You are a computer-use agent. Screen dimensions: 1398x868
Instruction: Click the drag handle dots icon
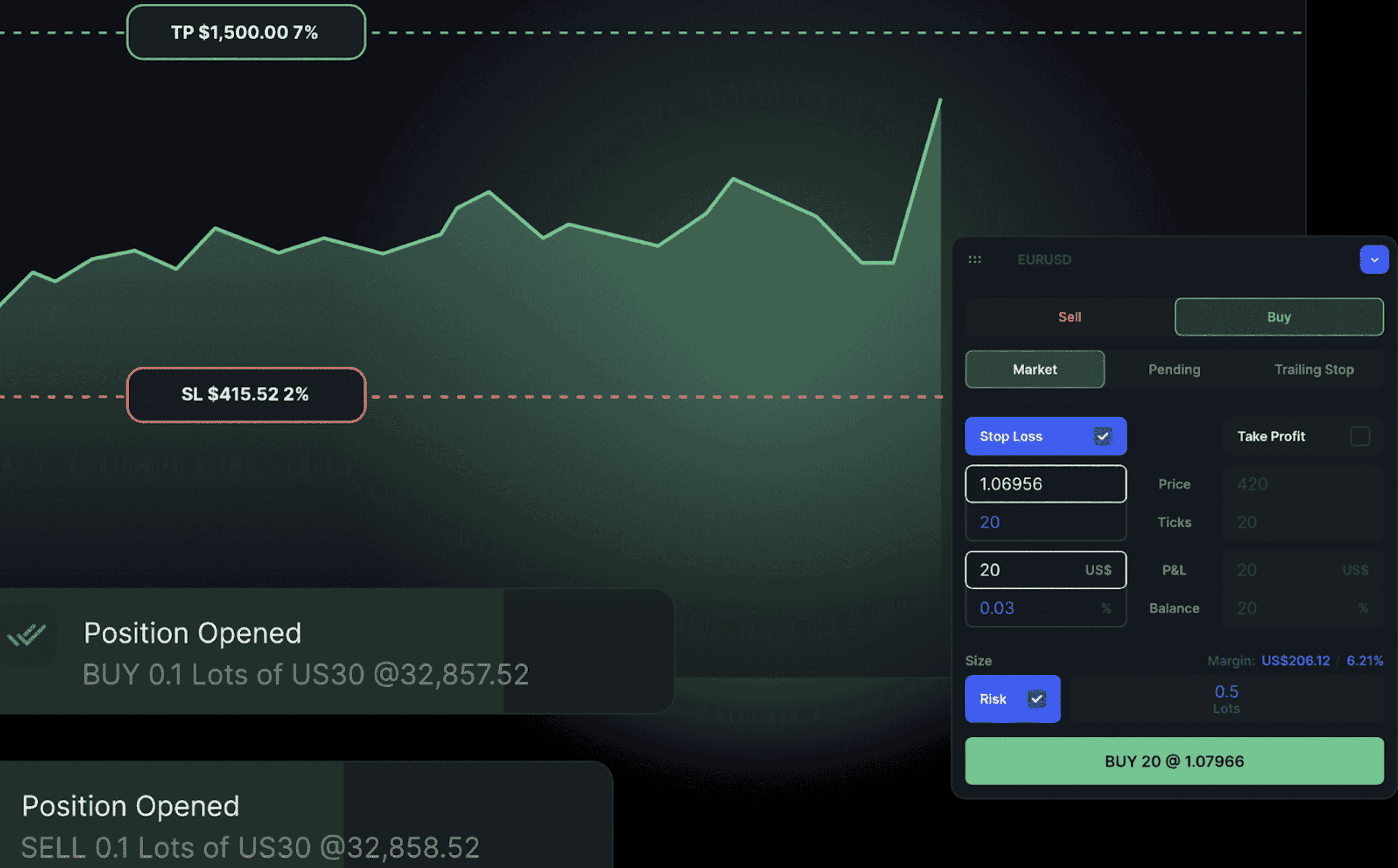[x=974, y=260]
